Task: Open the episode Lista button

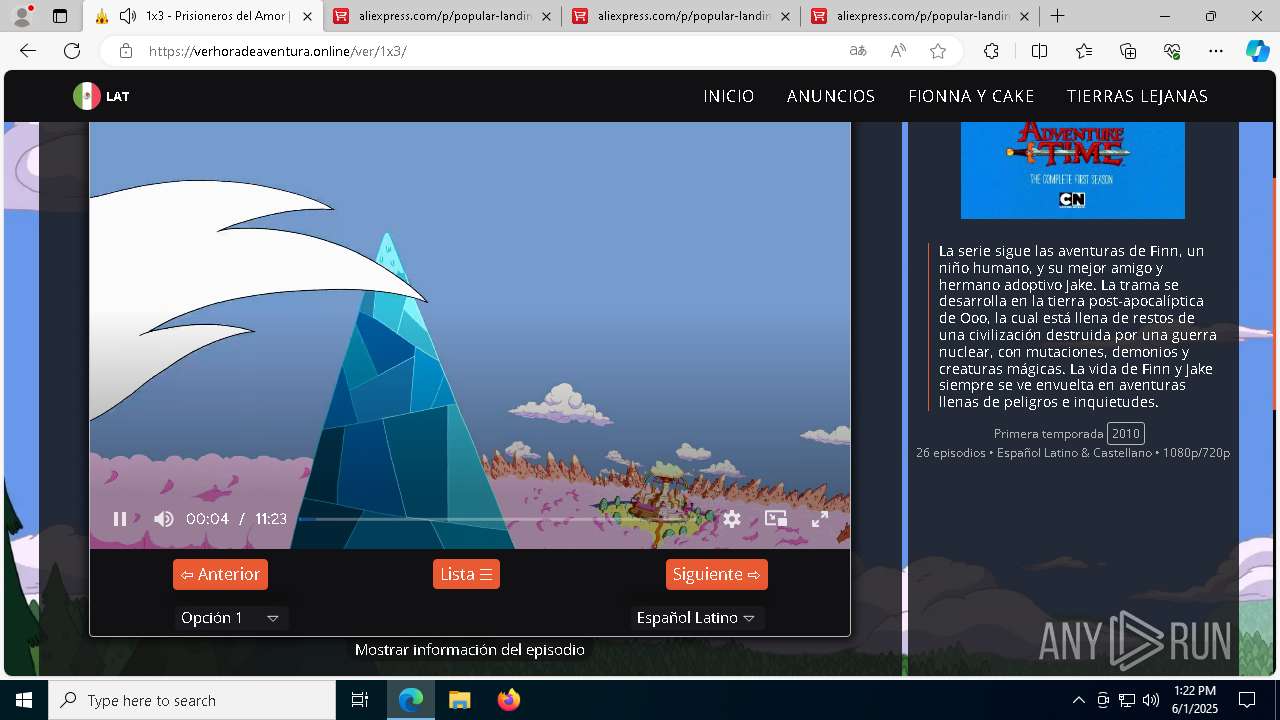Action: tap(466, 574)
